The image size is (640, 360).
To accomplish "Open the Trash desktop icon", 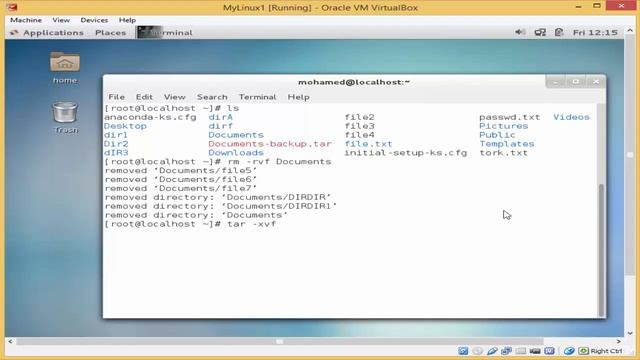I will coord(65,118).
